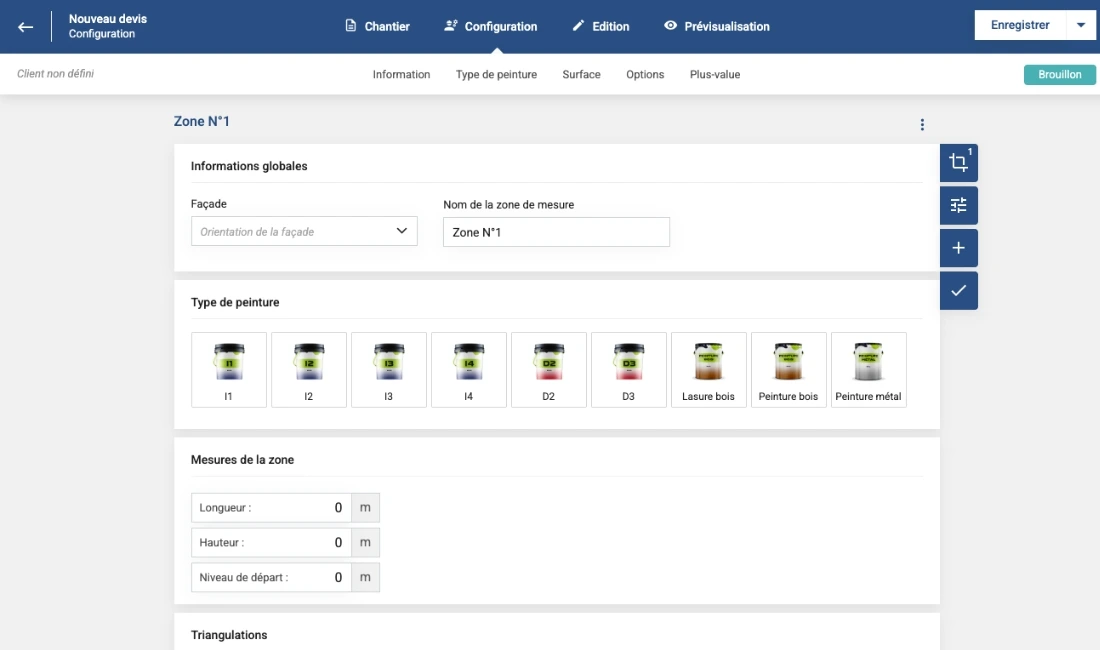Select the I1 paint bucket
1100x650 pixels.
(229, 370)
